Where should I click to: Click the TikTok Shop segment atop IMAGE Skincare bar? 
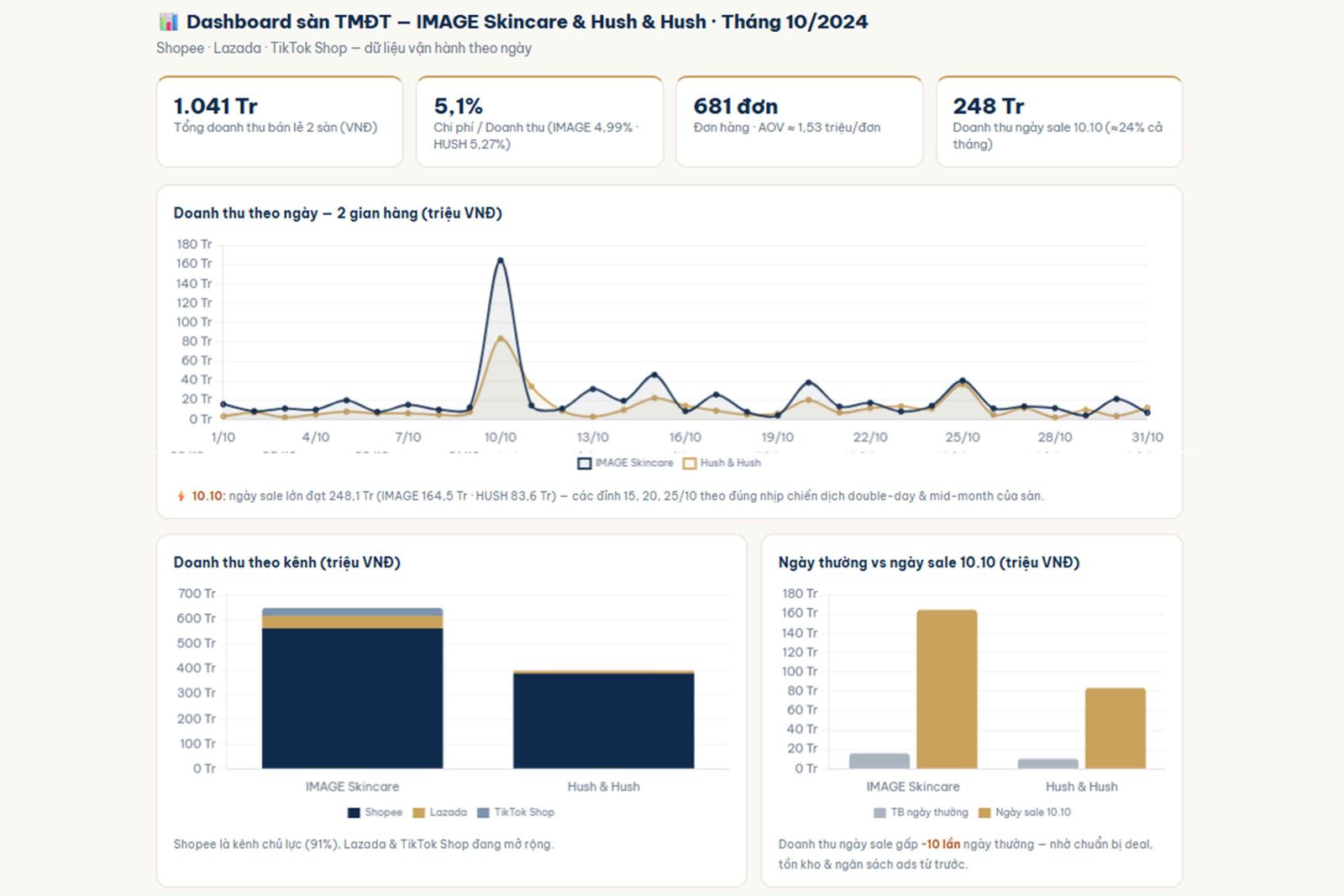pyautogui.click(x=352, y=612)
